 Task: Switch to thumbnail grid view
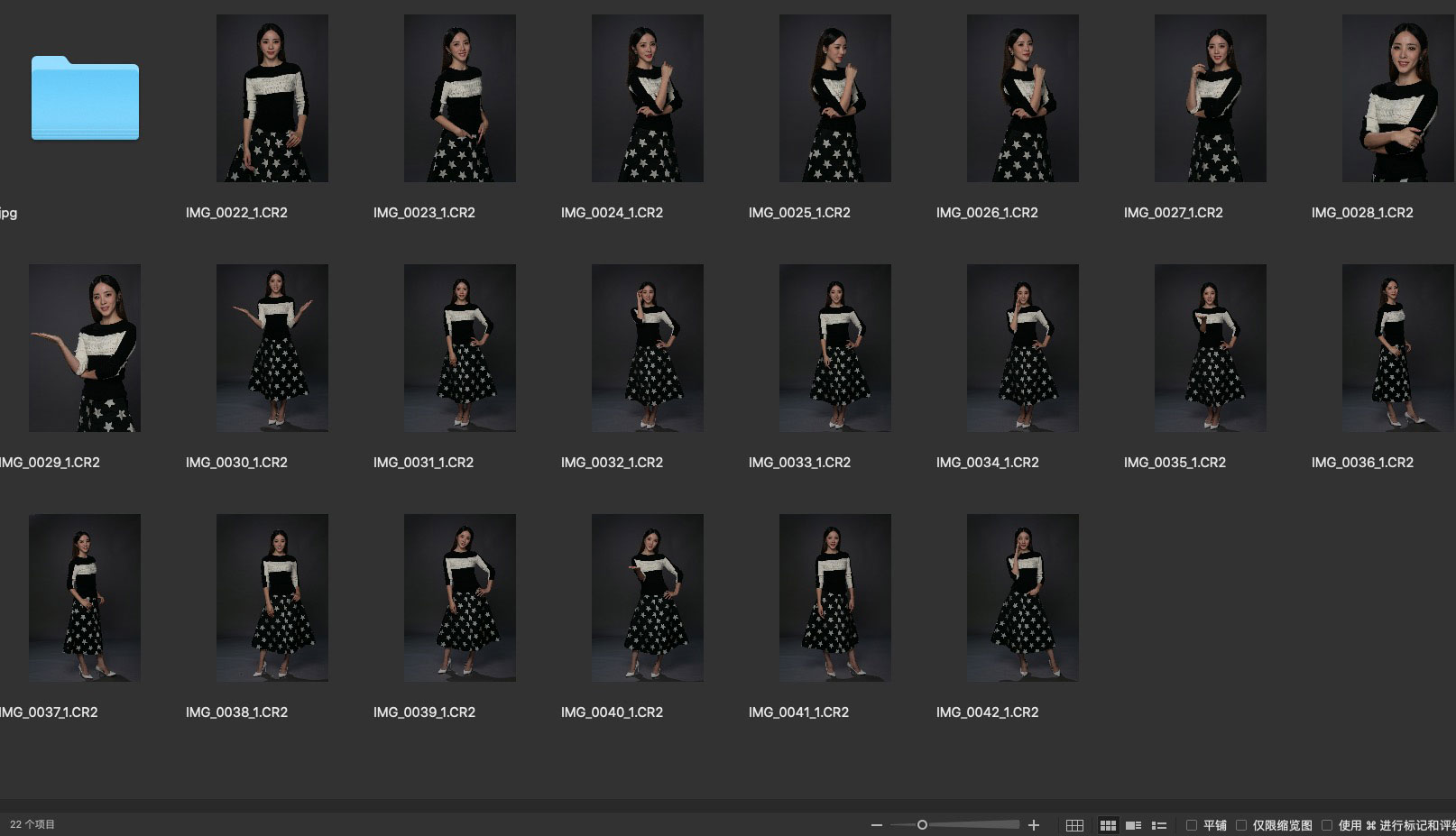pos(1108,825)
